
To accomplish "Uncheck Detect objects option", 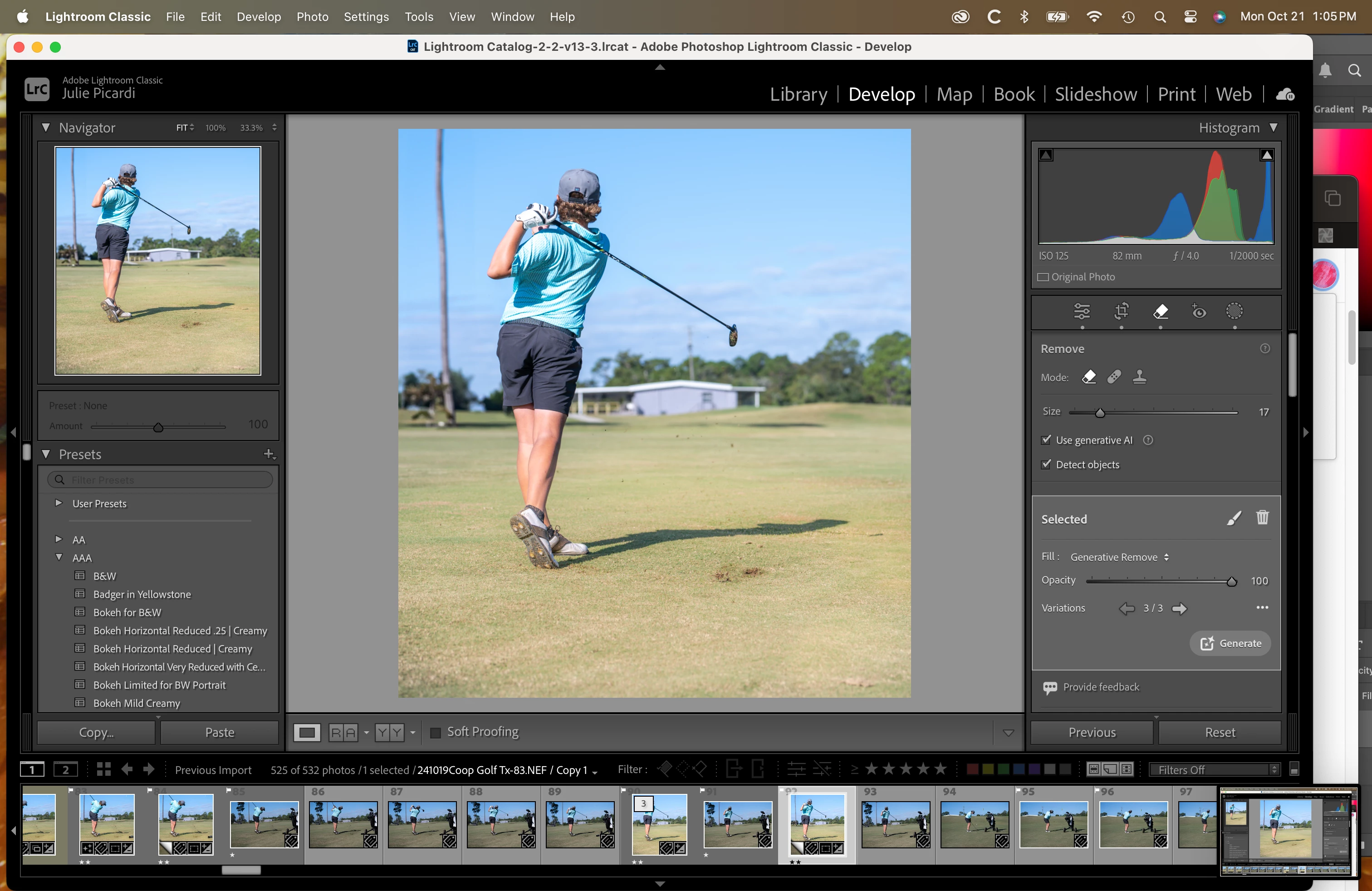I will coord(1046,464).
